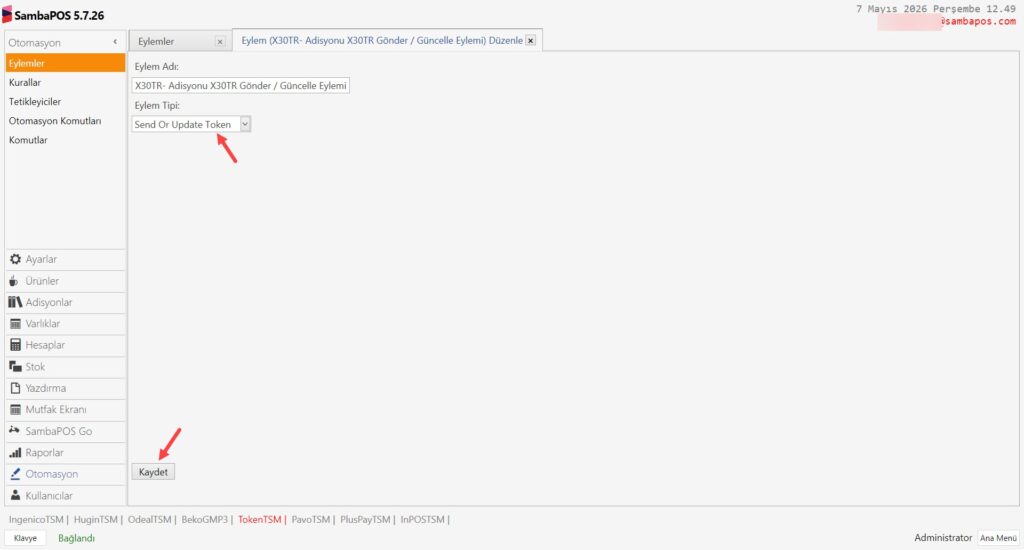1024x550 pixels.
Task: Open the TokenTSM link
Action: [x=259, y=519]
